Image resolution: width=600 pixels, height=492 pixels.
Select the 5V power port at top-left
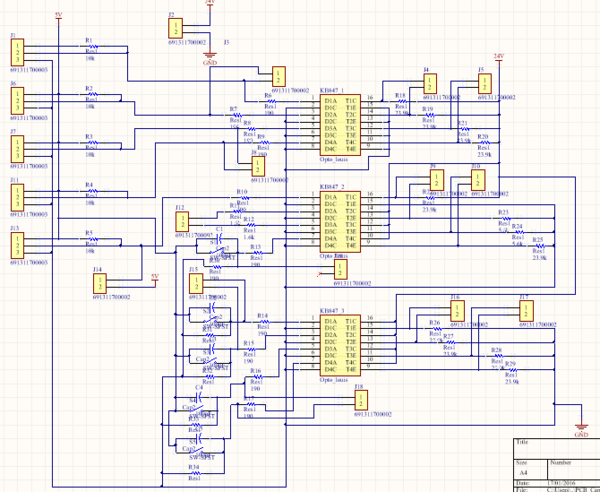58,17
